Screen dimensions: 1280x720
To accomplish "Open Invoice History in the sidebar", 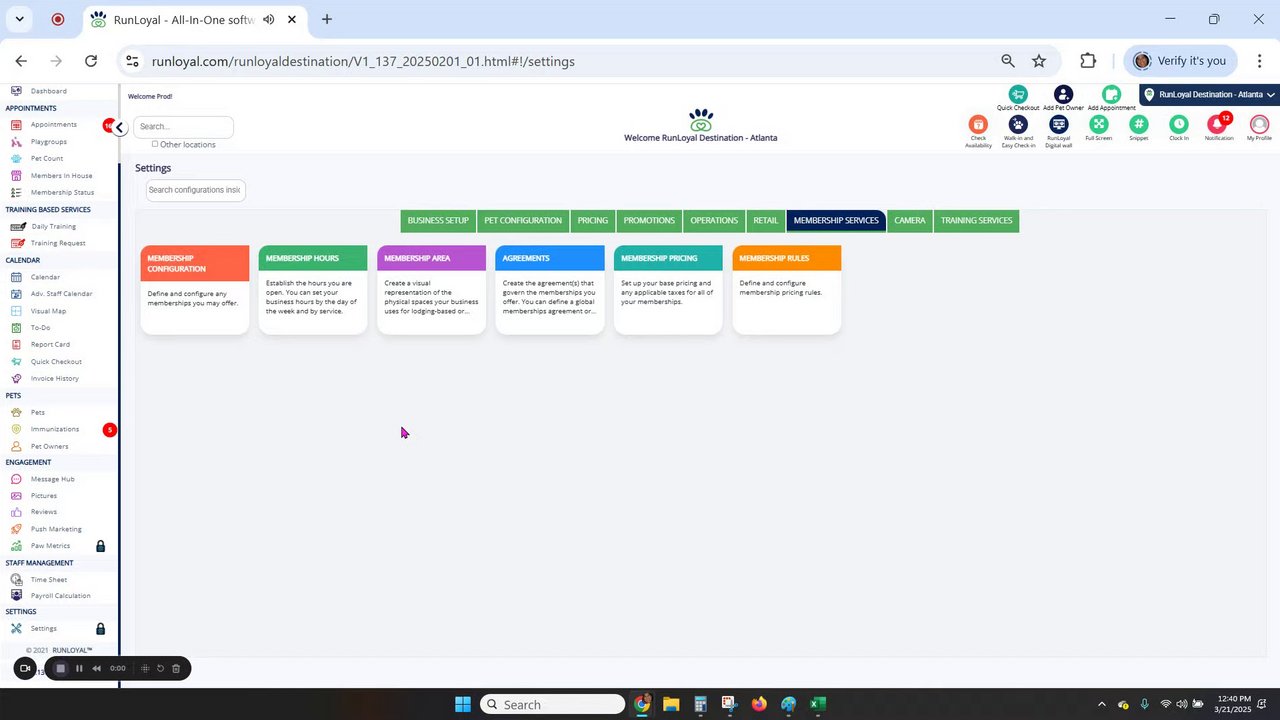I will [x=54, y=379].
